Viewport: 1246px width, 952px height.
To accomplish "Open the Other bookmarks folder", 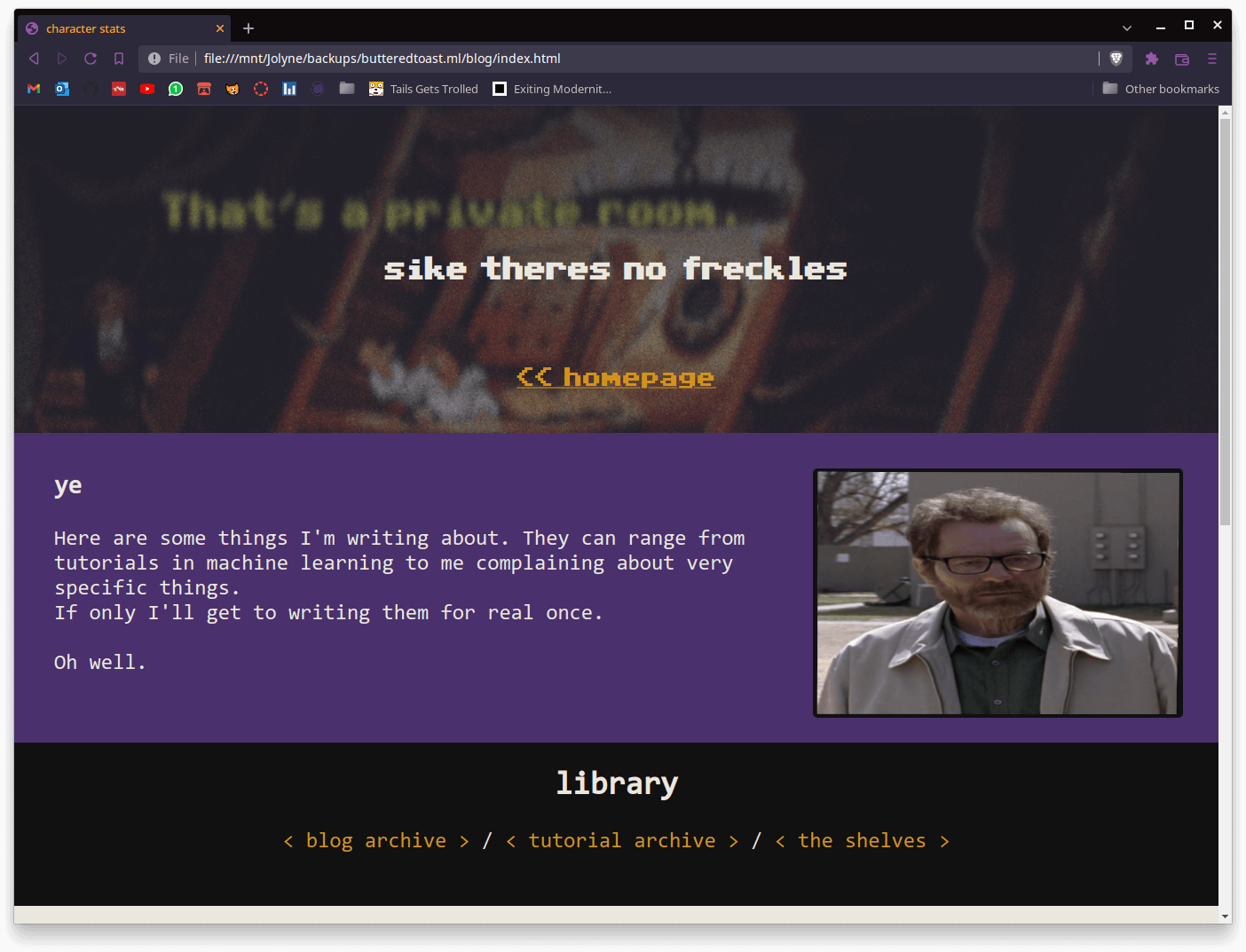I will point(1161,89).
